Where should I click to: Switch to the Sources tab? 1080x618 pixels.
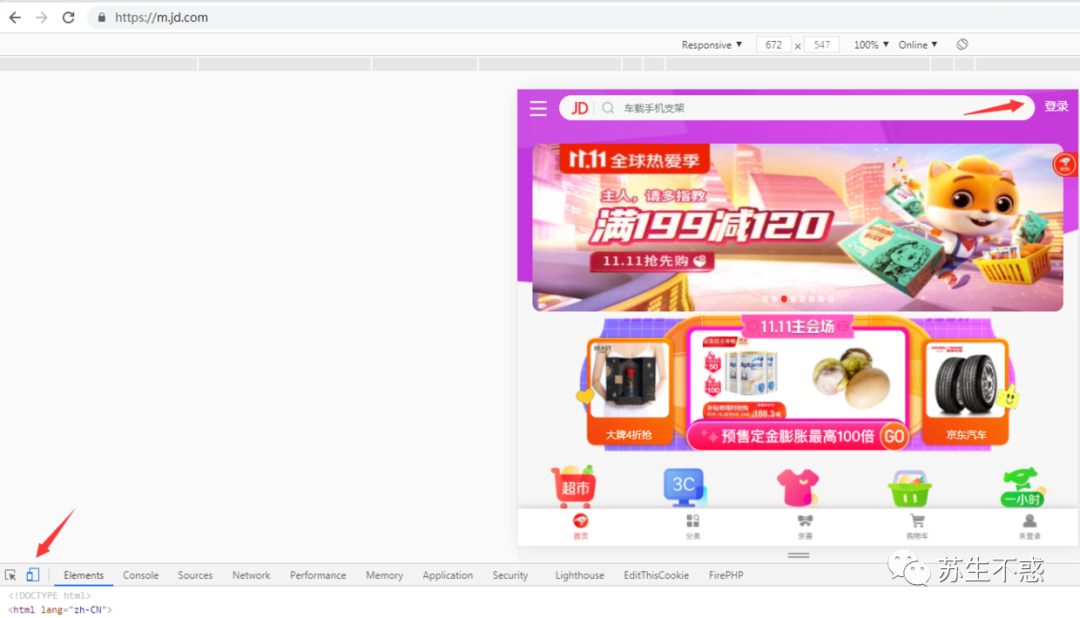click(195, 575)
